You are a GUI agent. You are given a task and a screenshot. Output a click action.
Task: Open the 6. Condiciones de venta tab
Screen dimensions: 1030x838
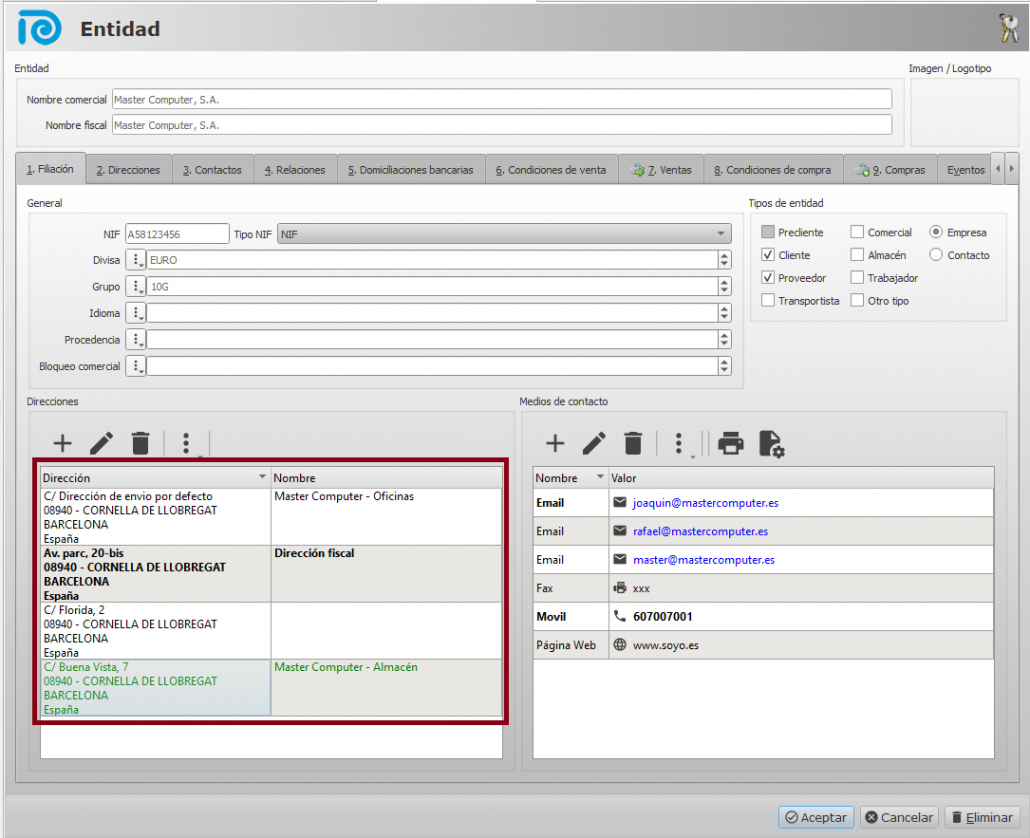click(551, 170)
